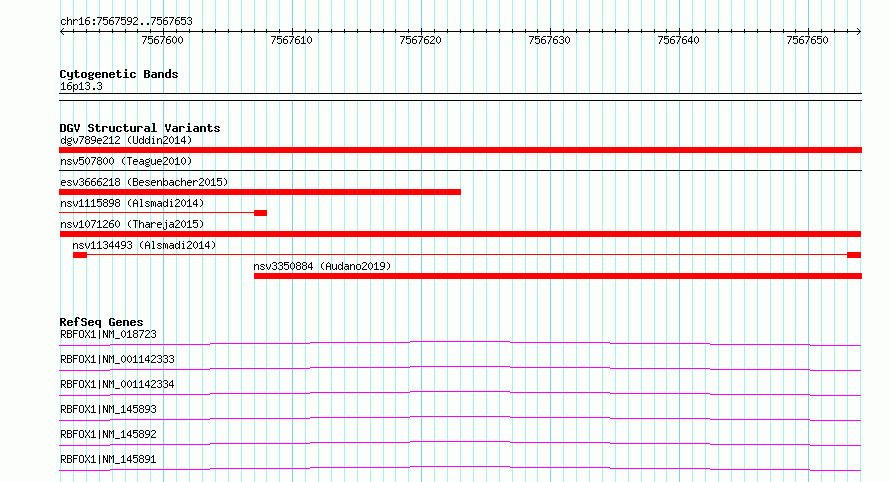Open transcript RBFOX1|NM_145892
This screenshot has width=890, height=482.
(x=108, y=434)
